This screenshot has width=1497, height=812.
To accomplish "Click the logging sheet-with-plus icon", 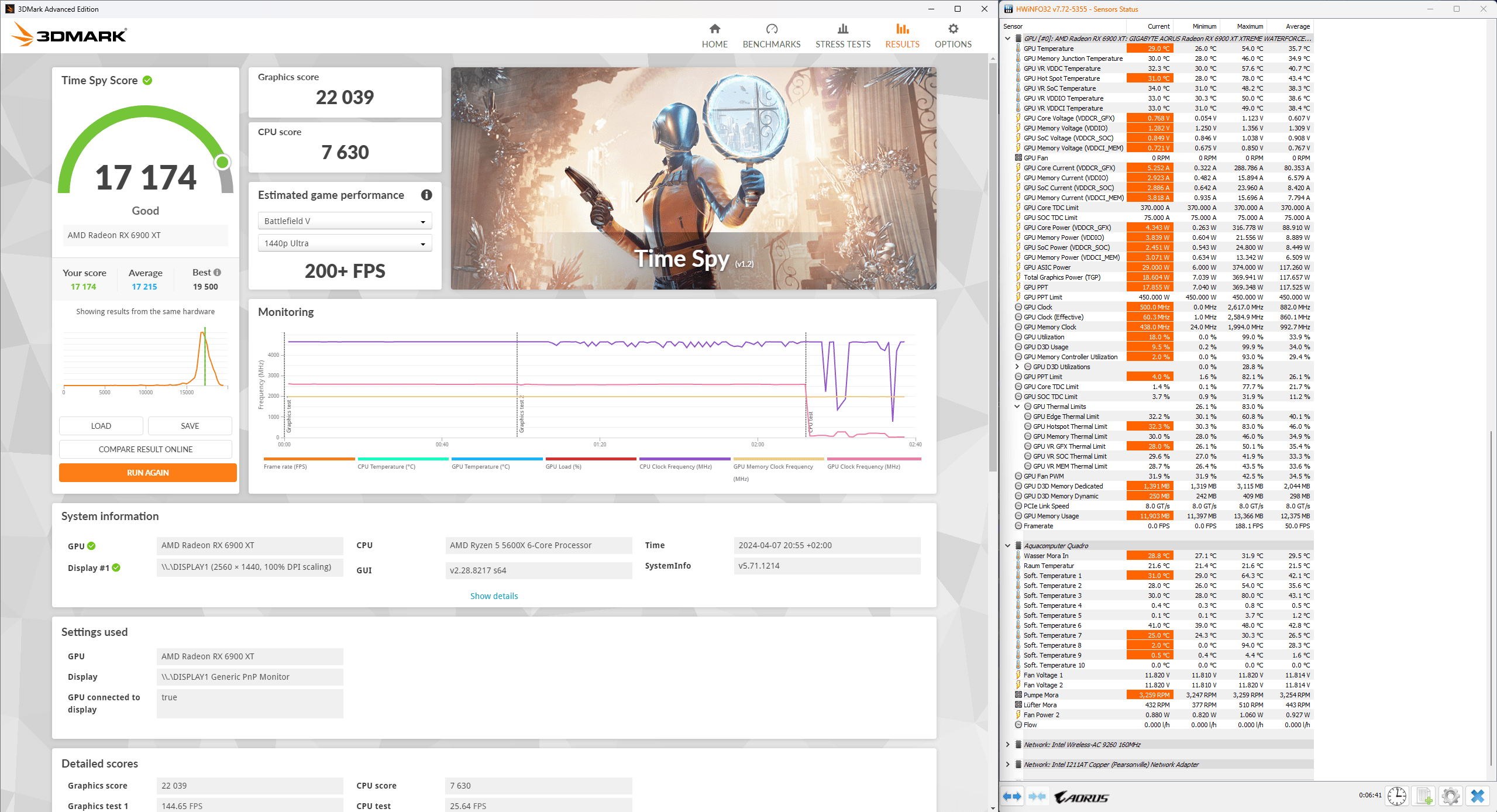I will (1424, 796).
